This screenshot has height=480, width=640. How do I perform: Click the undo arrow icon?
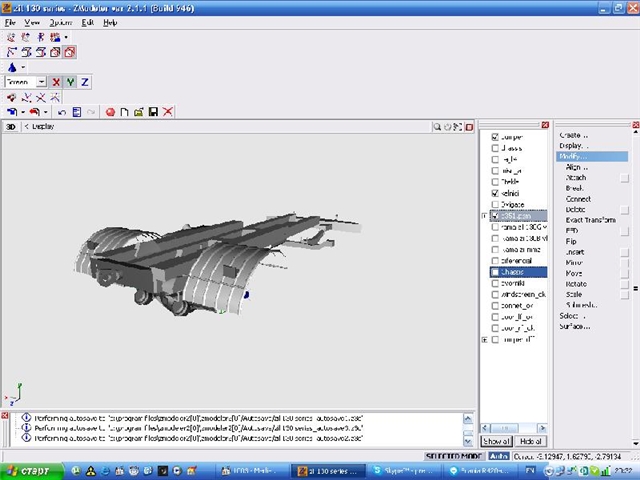tap(62, 112)
